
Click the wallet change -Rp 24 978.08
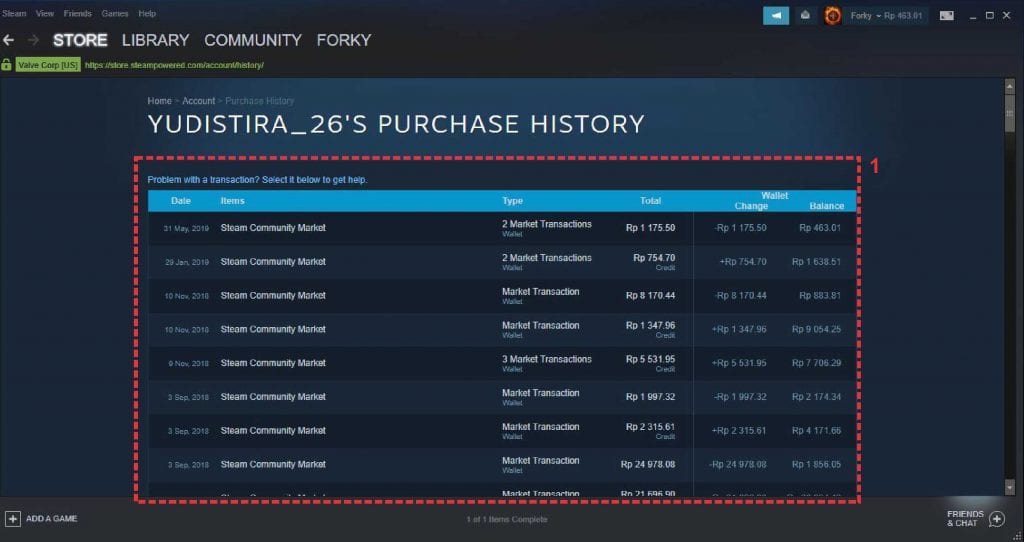(738, 465)
